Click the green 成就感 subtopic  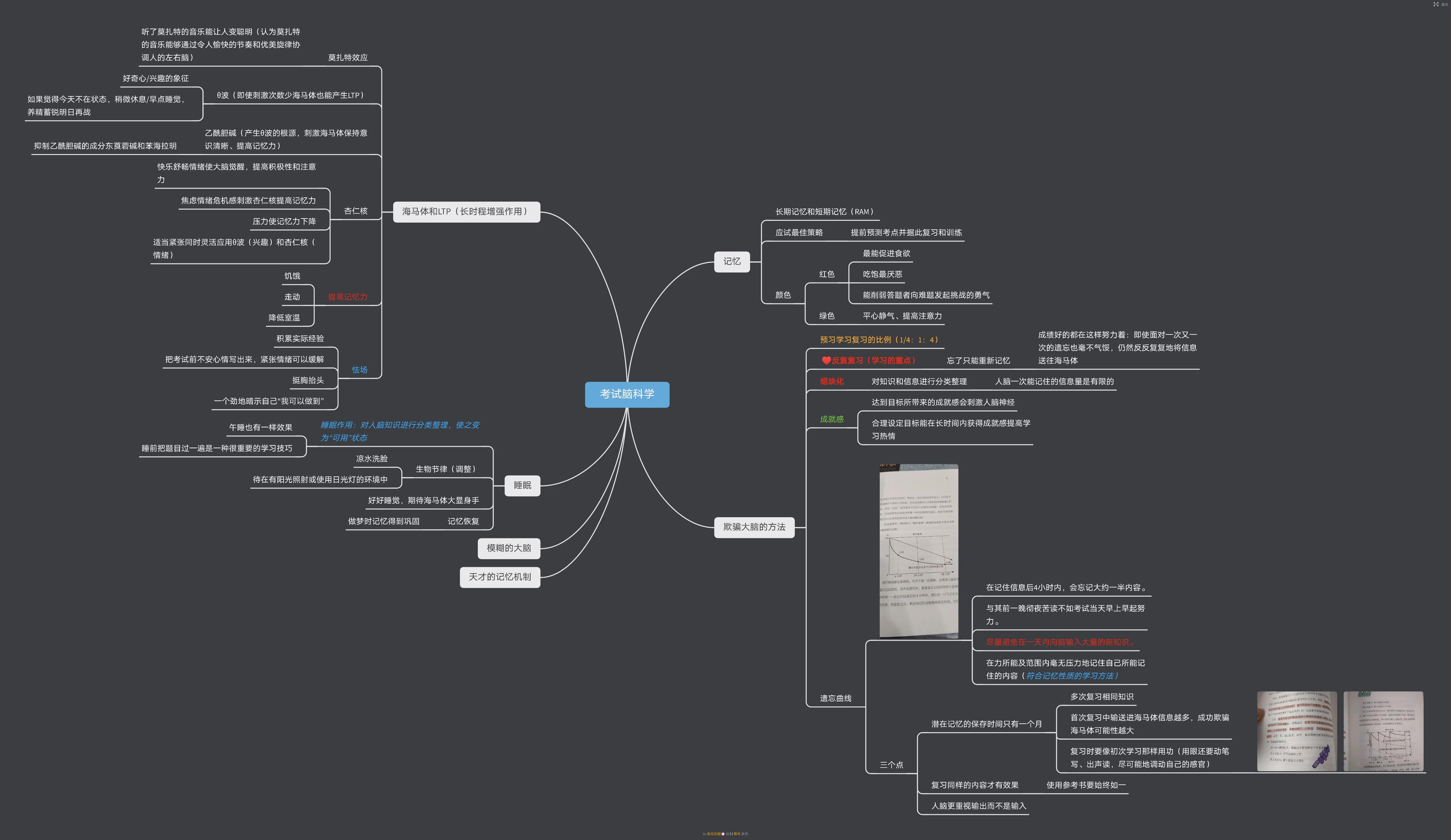click(832, 420)
